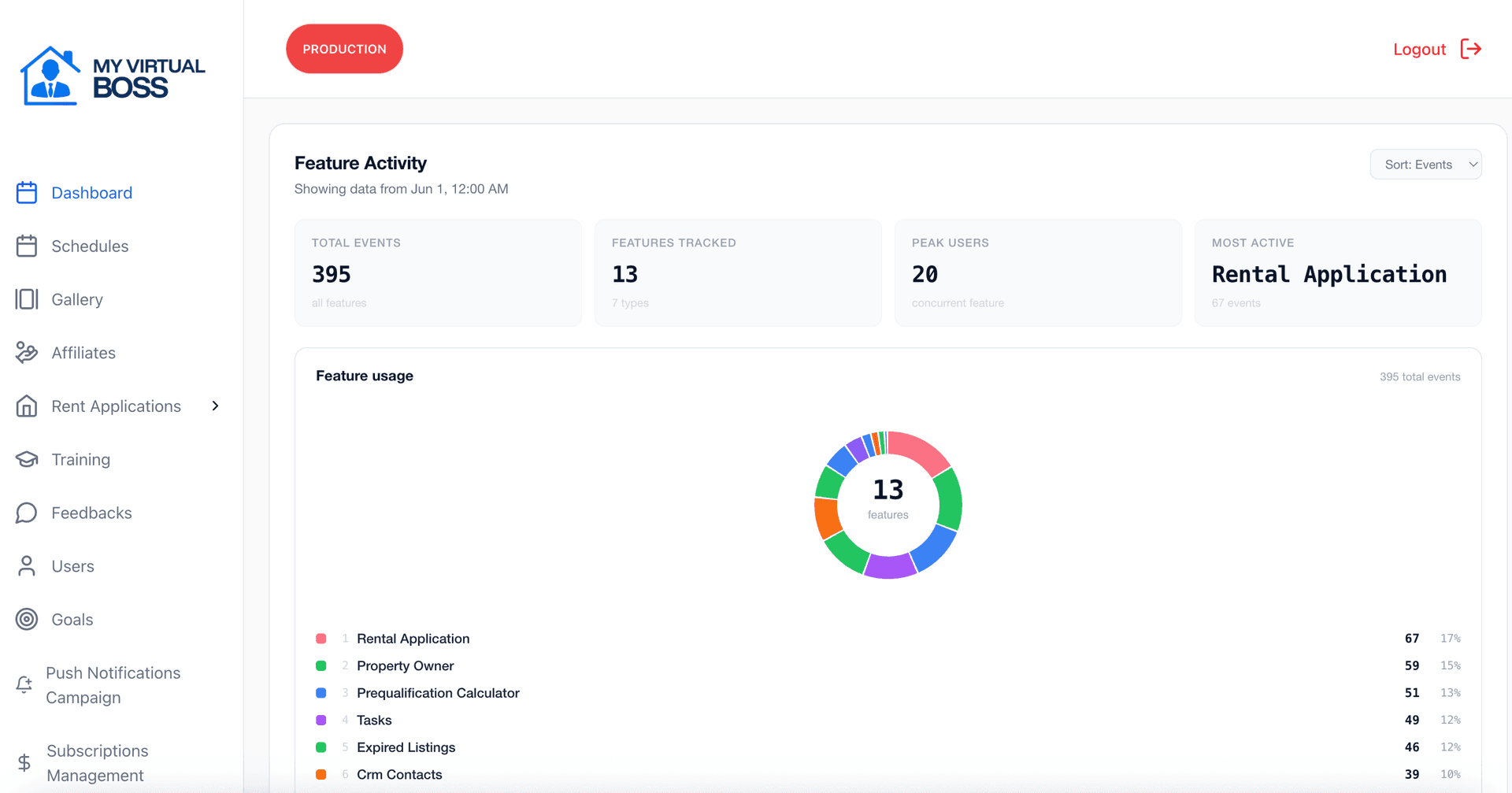
Task: Open the Sort: Events dropdown
Action: click(x=1425, y=165)
